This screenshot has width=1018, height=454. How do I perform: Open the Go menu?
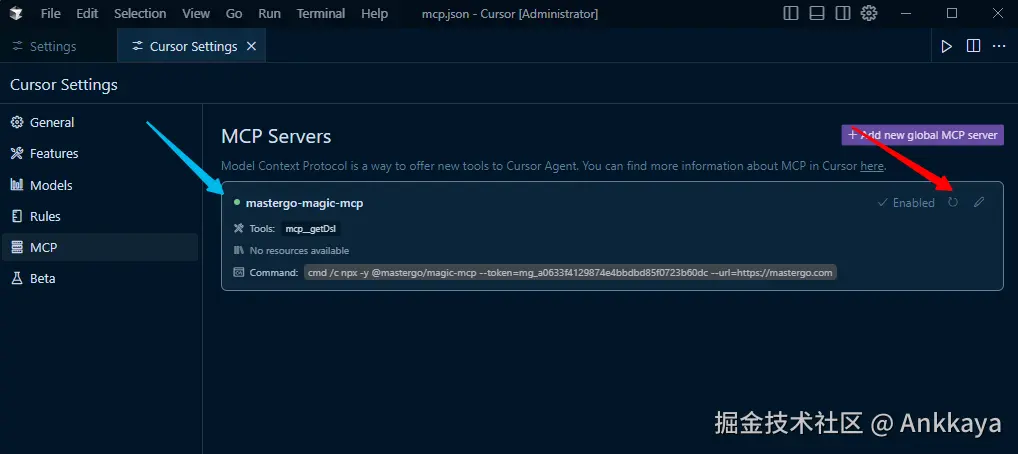[234, 14]
